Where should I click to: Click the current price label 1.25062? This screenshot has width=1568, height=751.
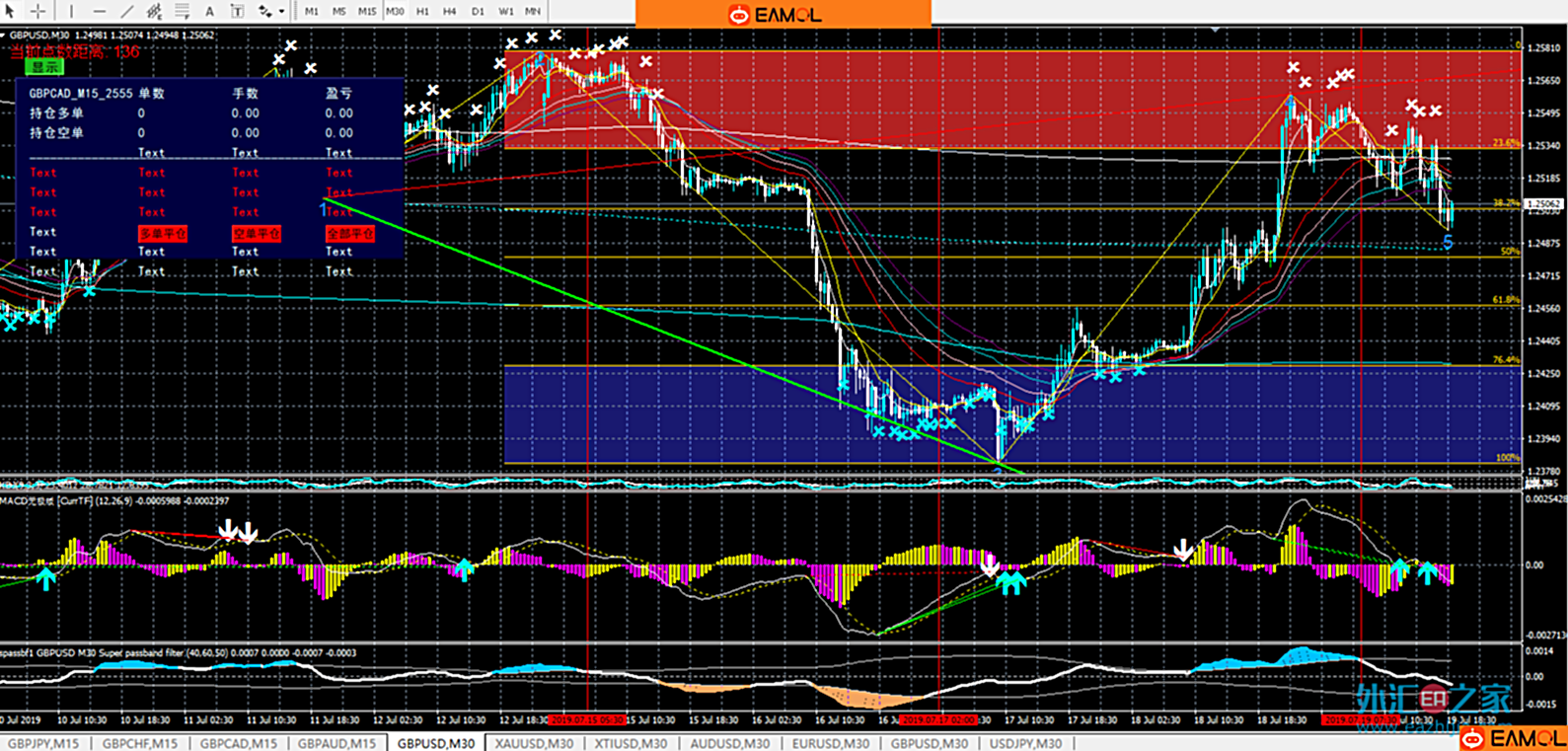[x=1544, y=204]
